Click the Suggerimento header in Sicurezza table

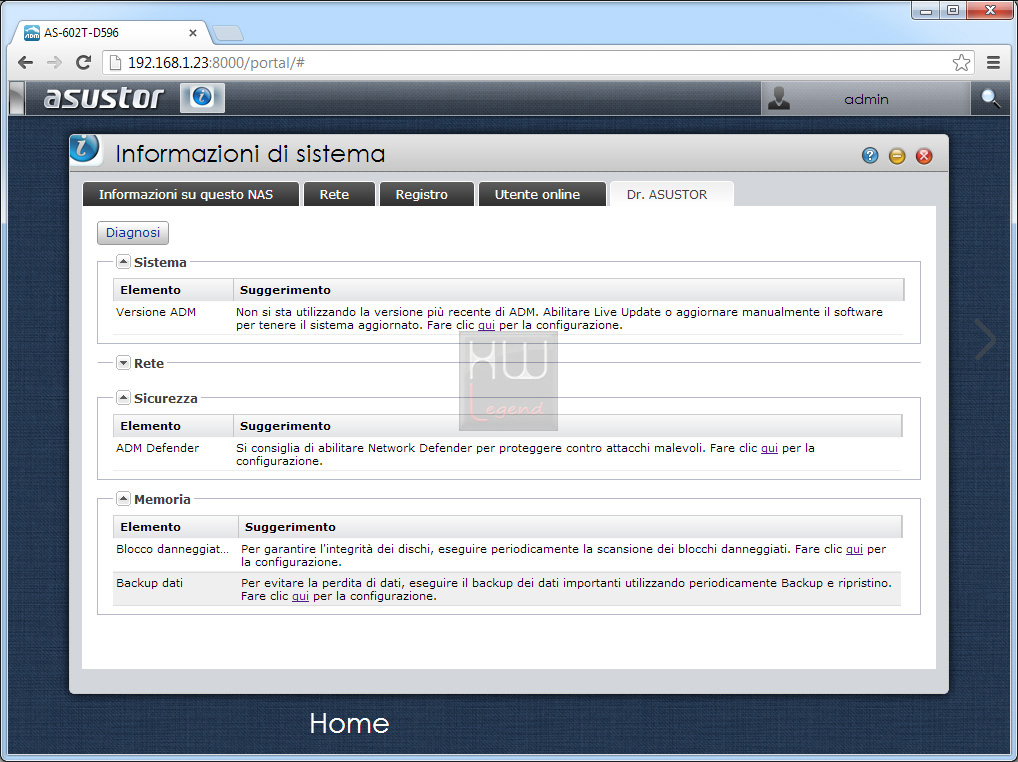[567, 426]
